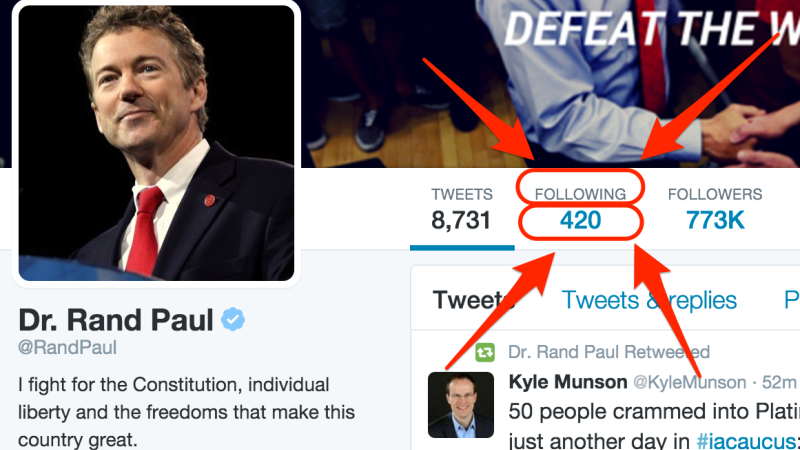Open the Followers 773K list
The image size is (800, 450).
715,210
